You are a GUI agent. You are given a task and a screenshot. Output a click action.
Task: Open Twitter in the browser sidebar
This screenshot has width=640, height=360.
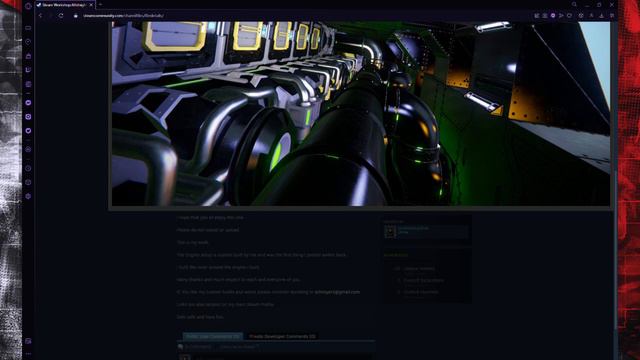(x=28, y=131)
